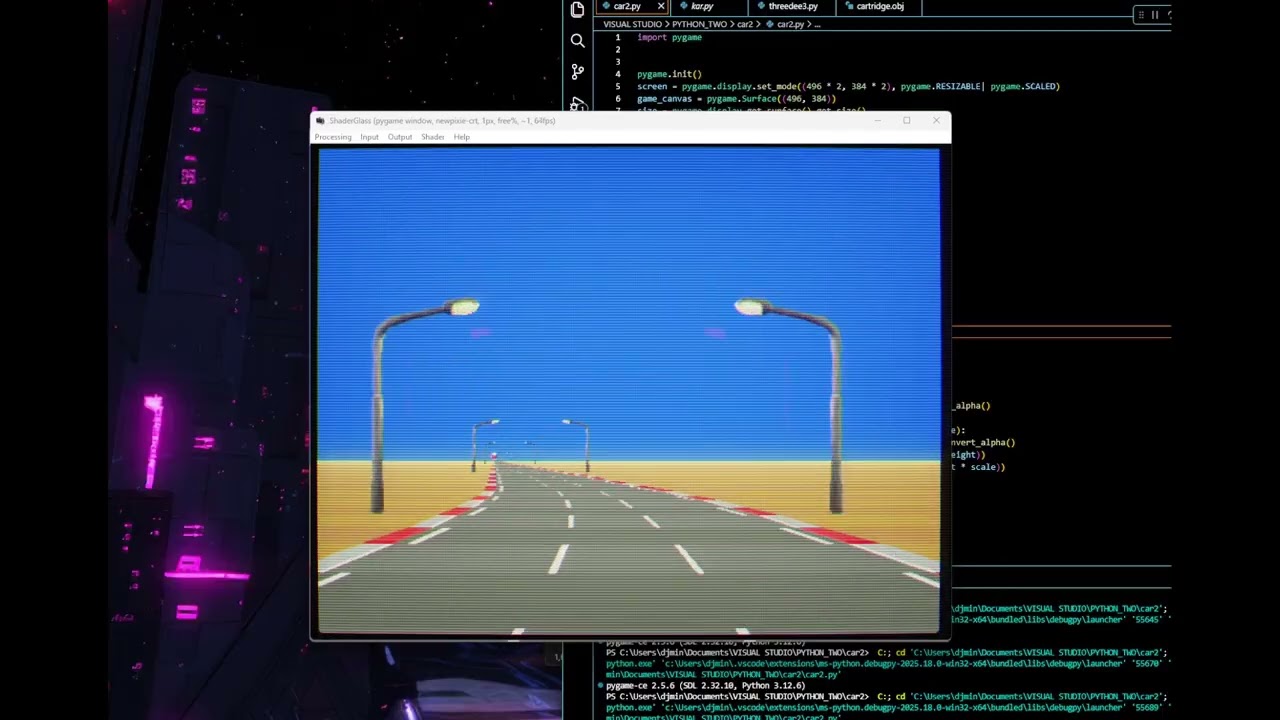Open Source Control icon in VS Code sidebar
The image size is (1280, 720).
click(x=577, y=72)
